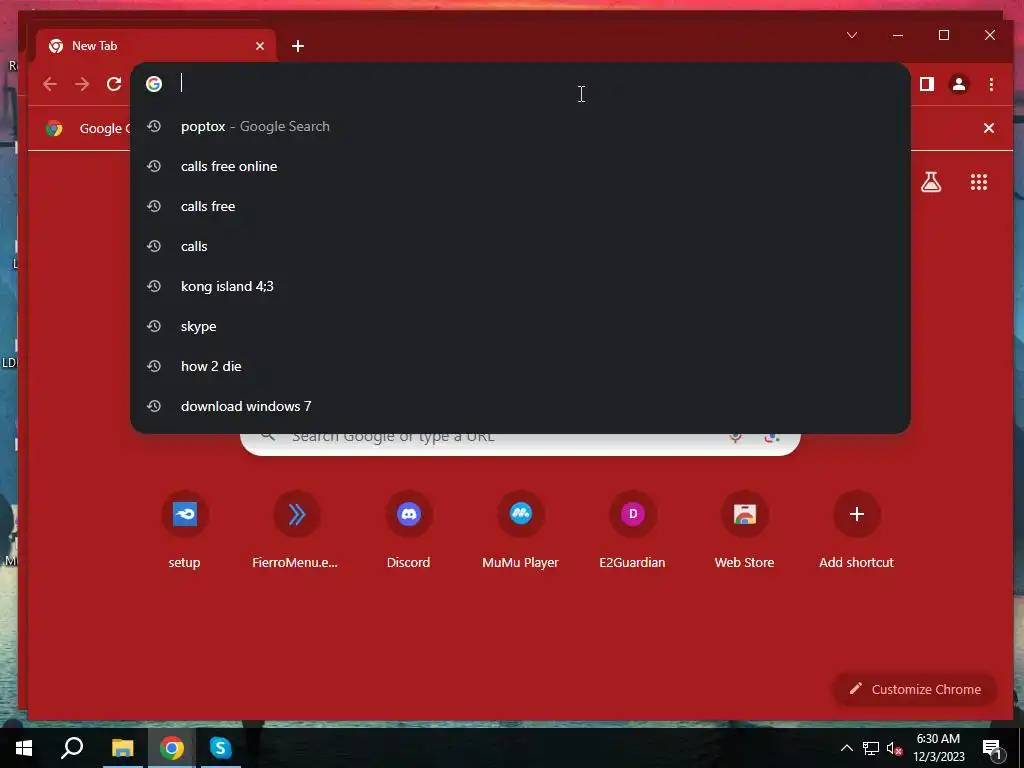Choose the 'poptox' search suggestion
This screenshot has height=768, width=1024.
coord(520,127)
